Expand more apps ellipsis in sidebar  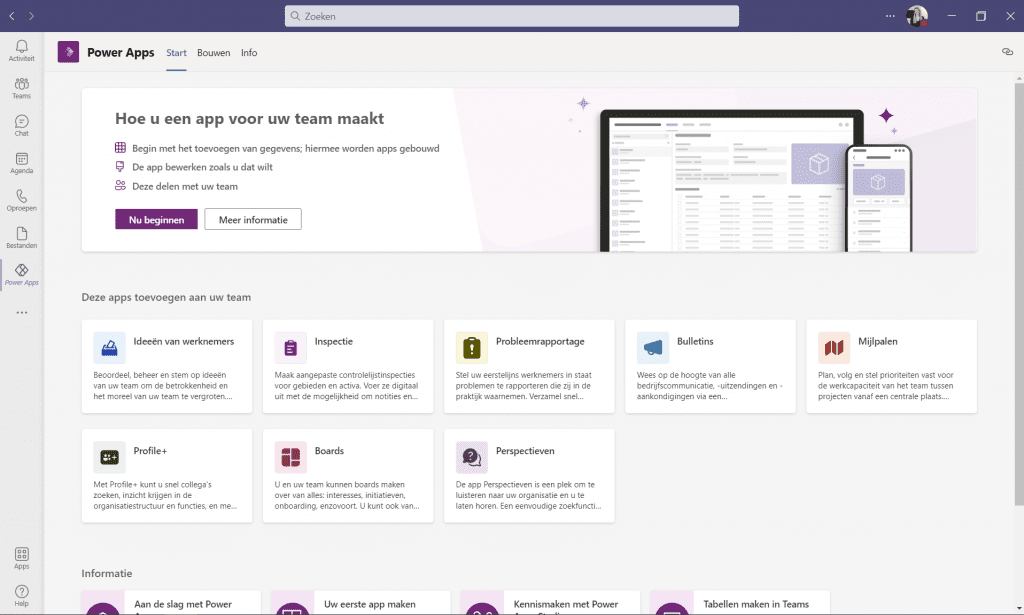(21, 313)
